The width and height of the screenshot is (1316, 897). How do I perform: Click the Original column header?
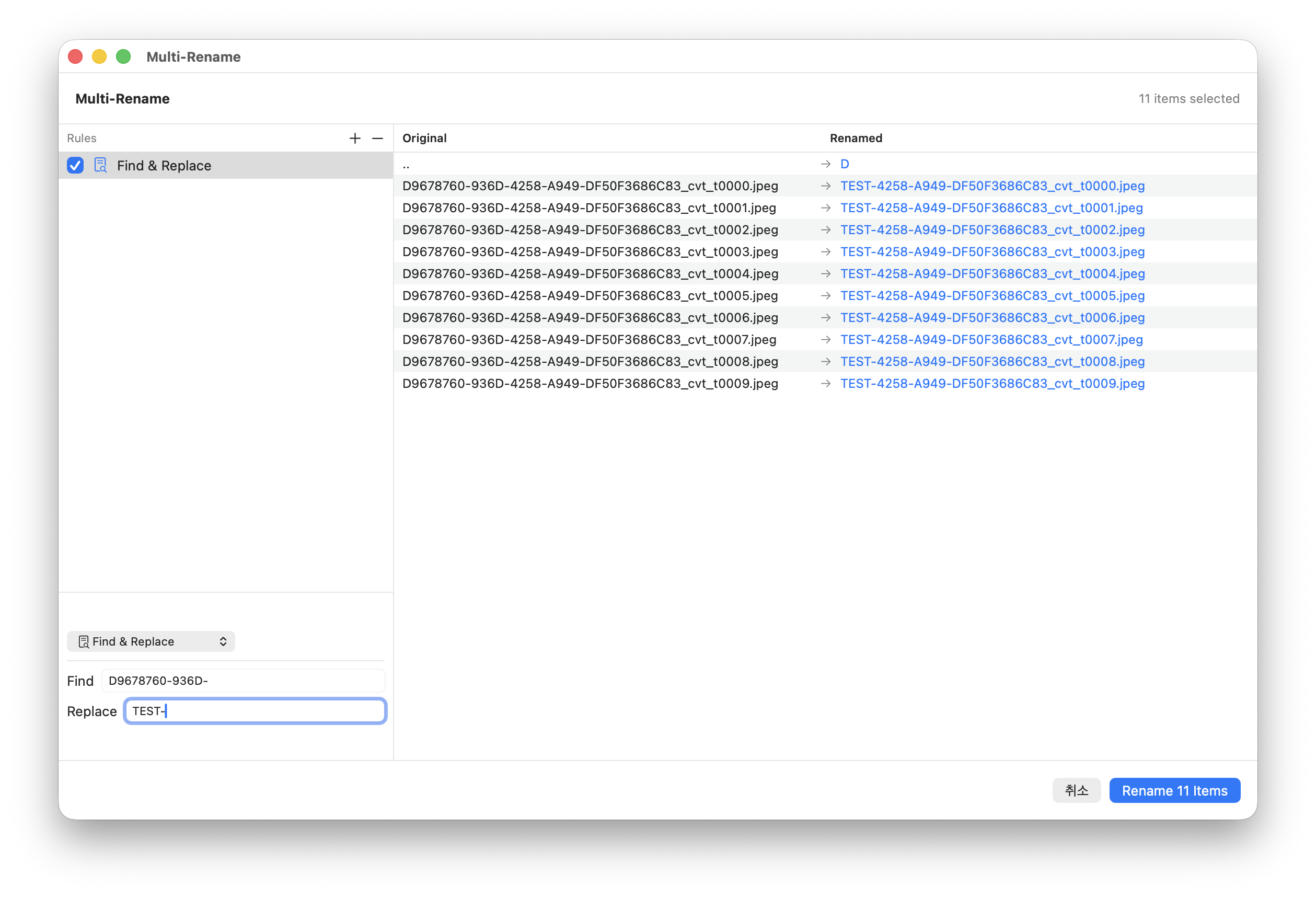pyautogui.click(x=424, y=137)
